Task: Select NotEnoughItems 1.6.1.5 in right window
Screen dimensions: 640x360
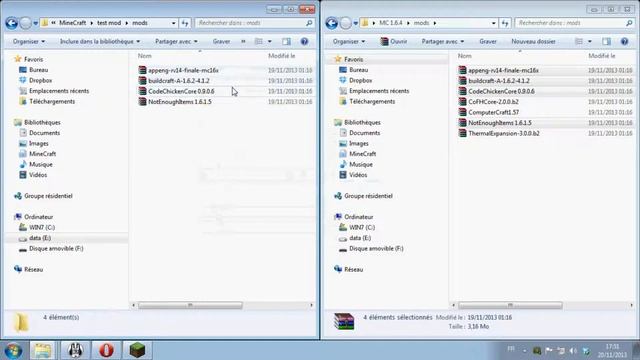Action: point(500,123)
